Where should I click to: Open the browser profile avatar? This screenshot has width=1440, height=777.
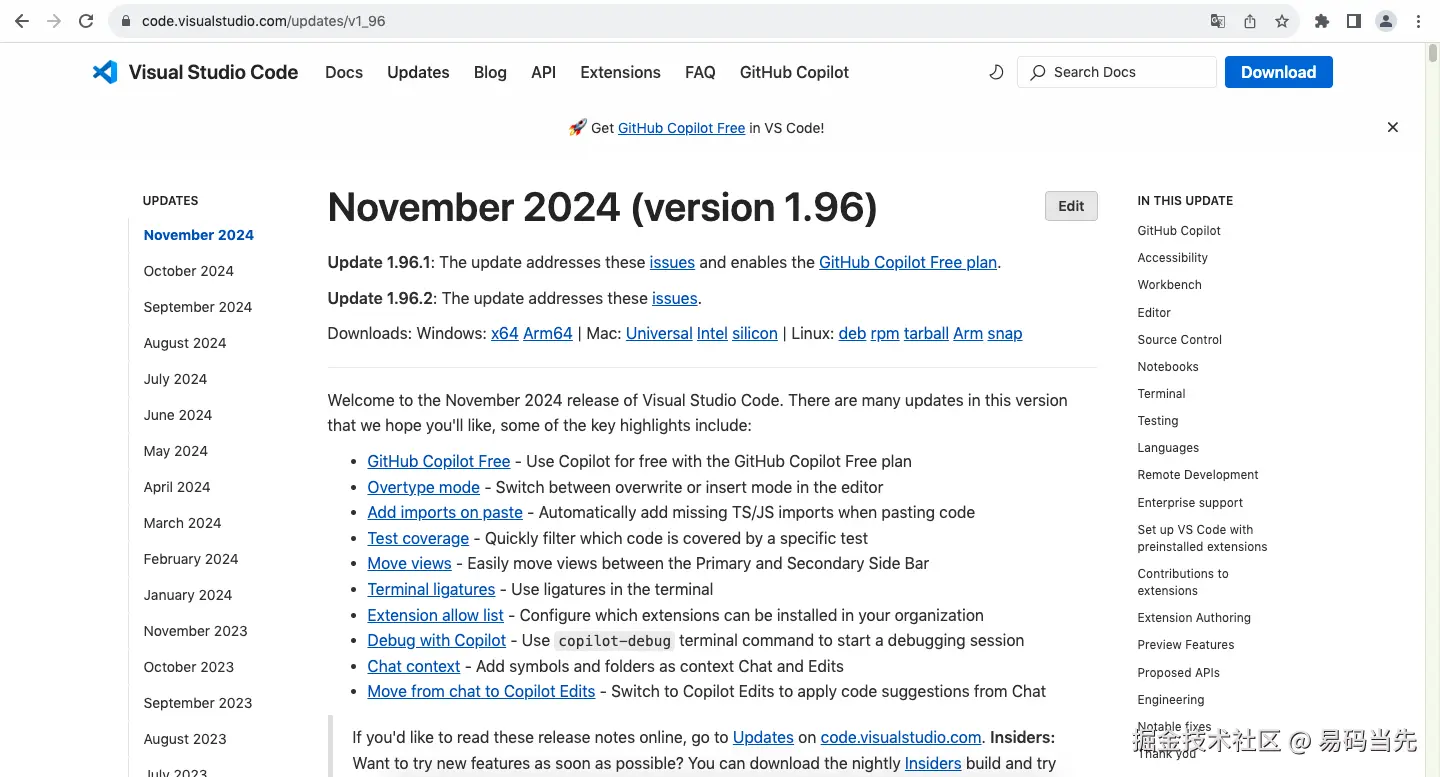click(x=1386, y=21)
